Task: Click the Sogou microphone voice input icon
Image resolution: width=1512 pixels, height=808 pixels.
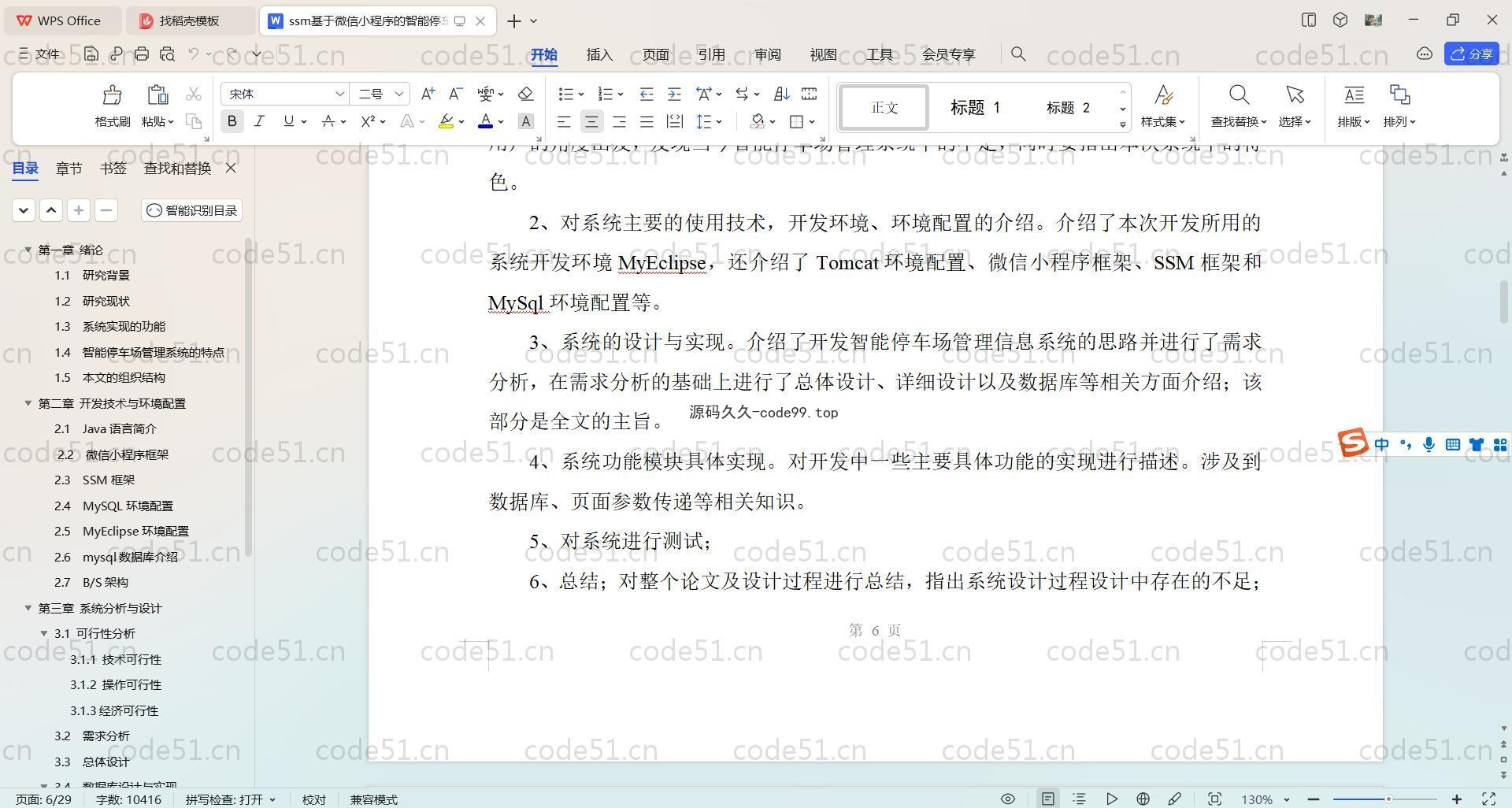Action: tap(1429, 445)
